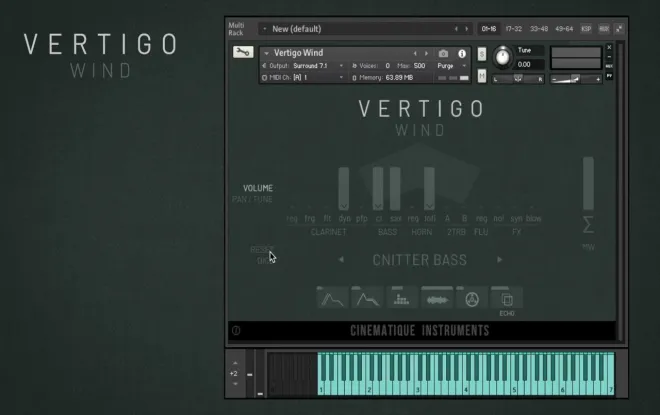Toggle the 2TRB A layer

(447, 218)
